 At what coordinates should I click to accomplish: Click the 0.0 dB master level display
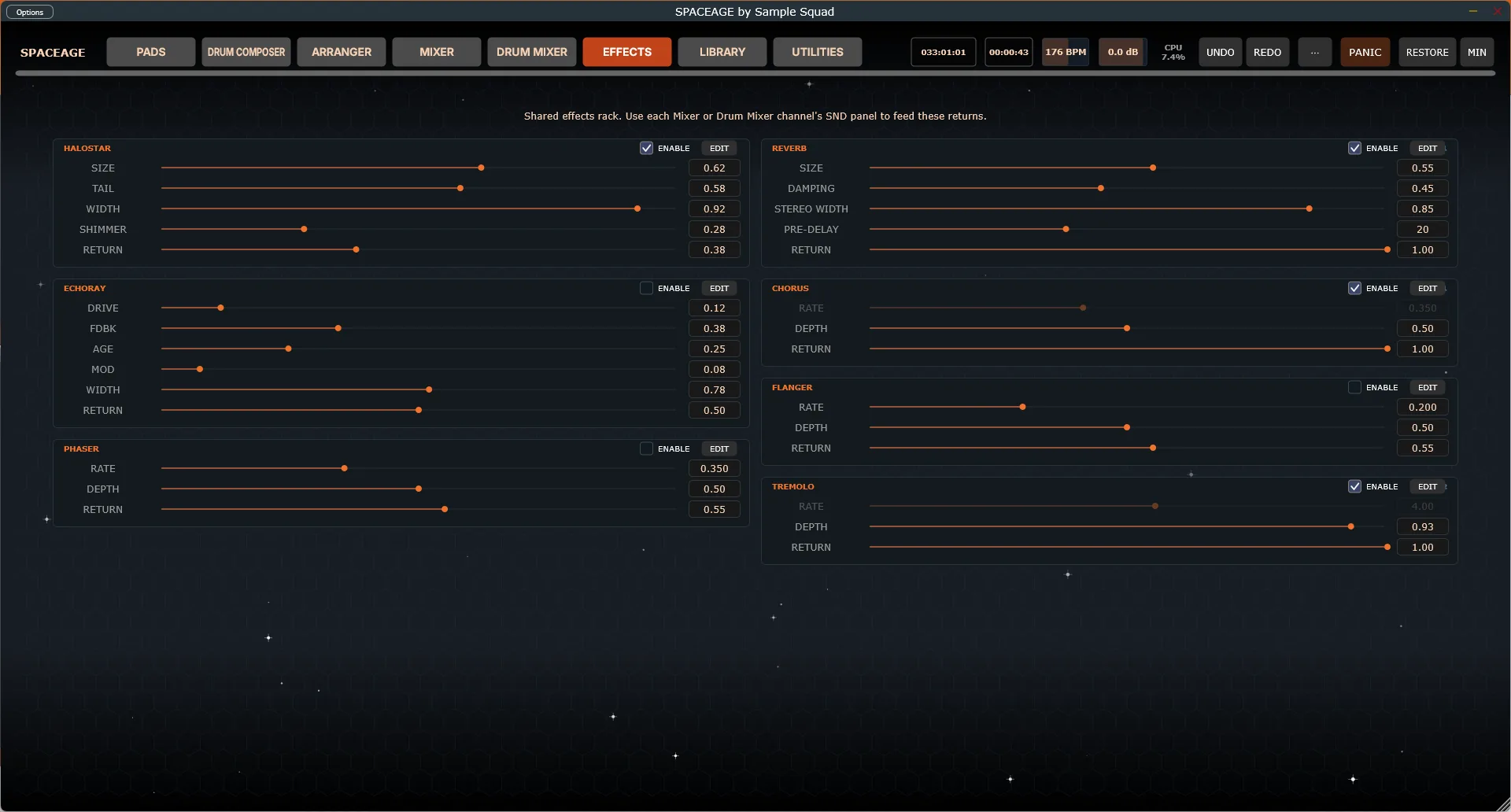point(1123,52)
